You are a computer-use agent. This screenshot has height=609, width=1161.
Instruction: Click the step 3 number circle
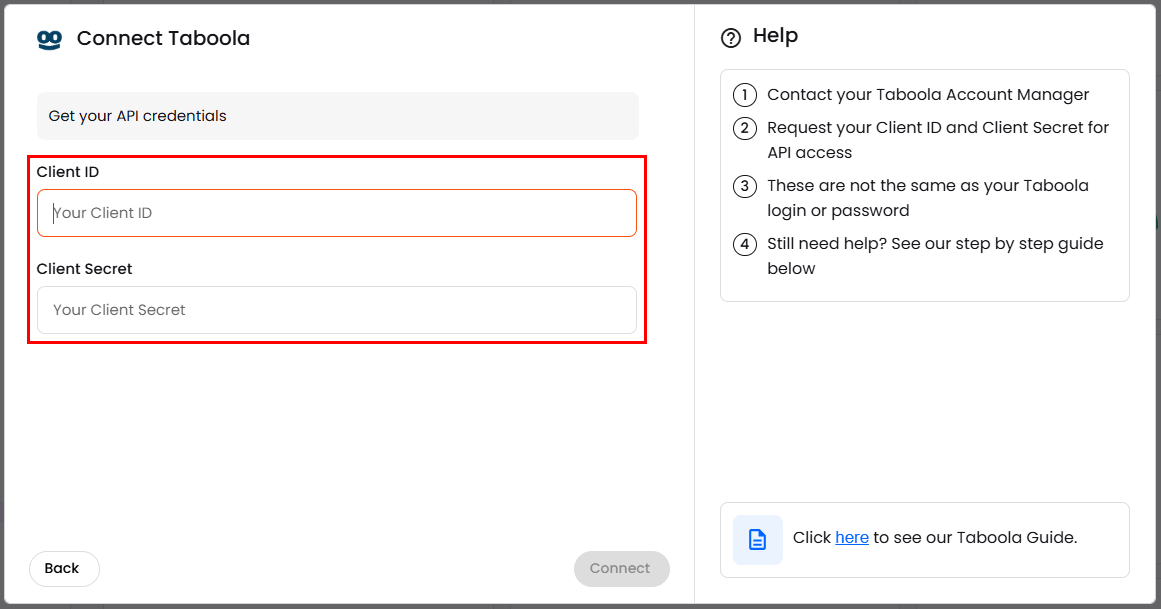pyautogui.click(x=744, y=186)
